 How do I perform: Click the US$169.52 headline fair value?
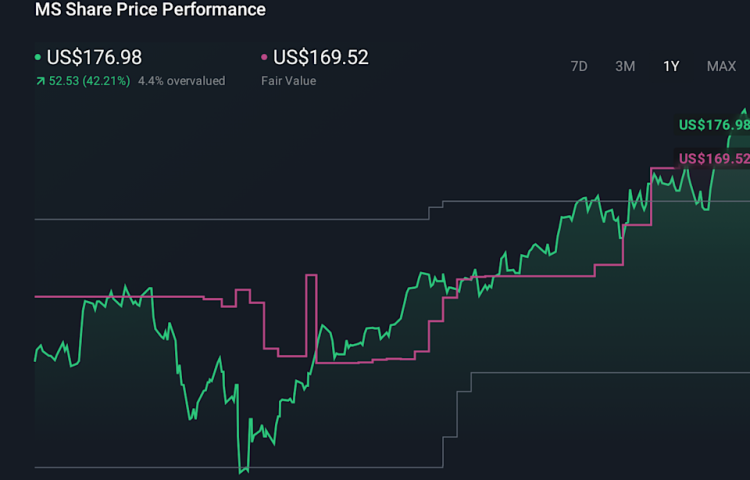click(x=320, y=58)
